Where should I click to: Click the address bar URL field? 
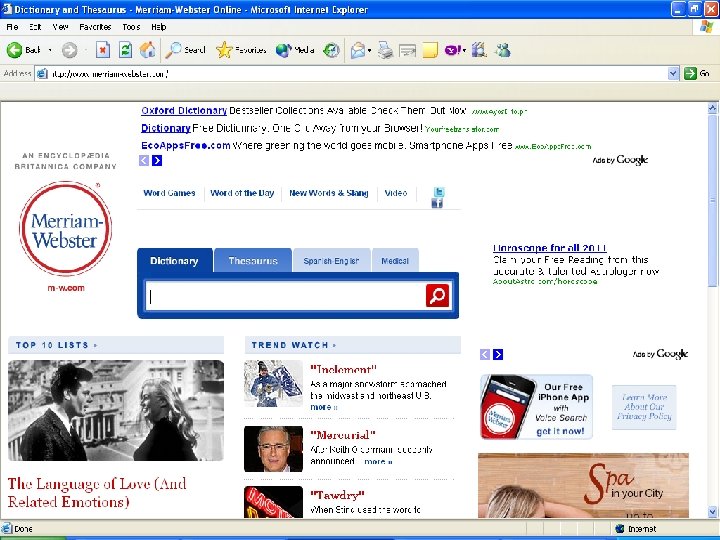[x=351, y=73]
